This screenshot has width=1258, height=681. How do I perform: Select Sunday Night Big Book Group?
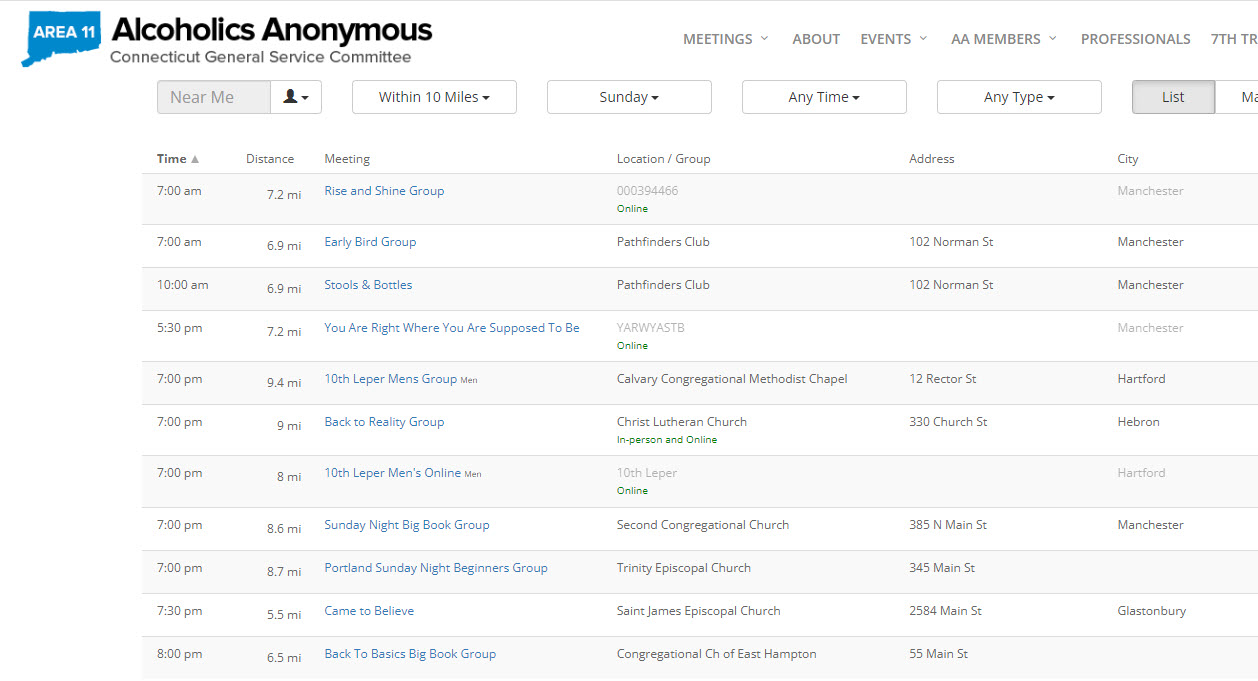pyautogui.click(x=407, y=525)
